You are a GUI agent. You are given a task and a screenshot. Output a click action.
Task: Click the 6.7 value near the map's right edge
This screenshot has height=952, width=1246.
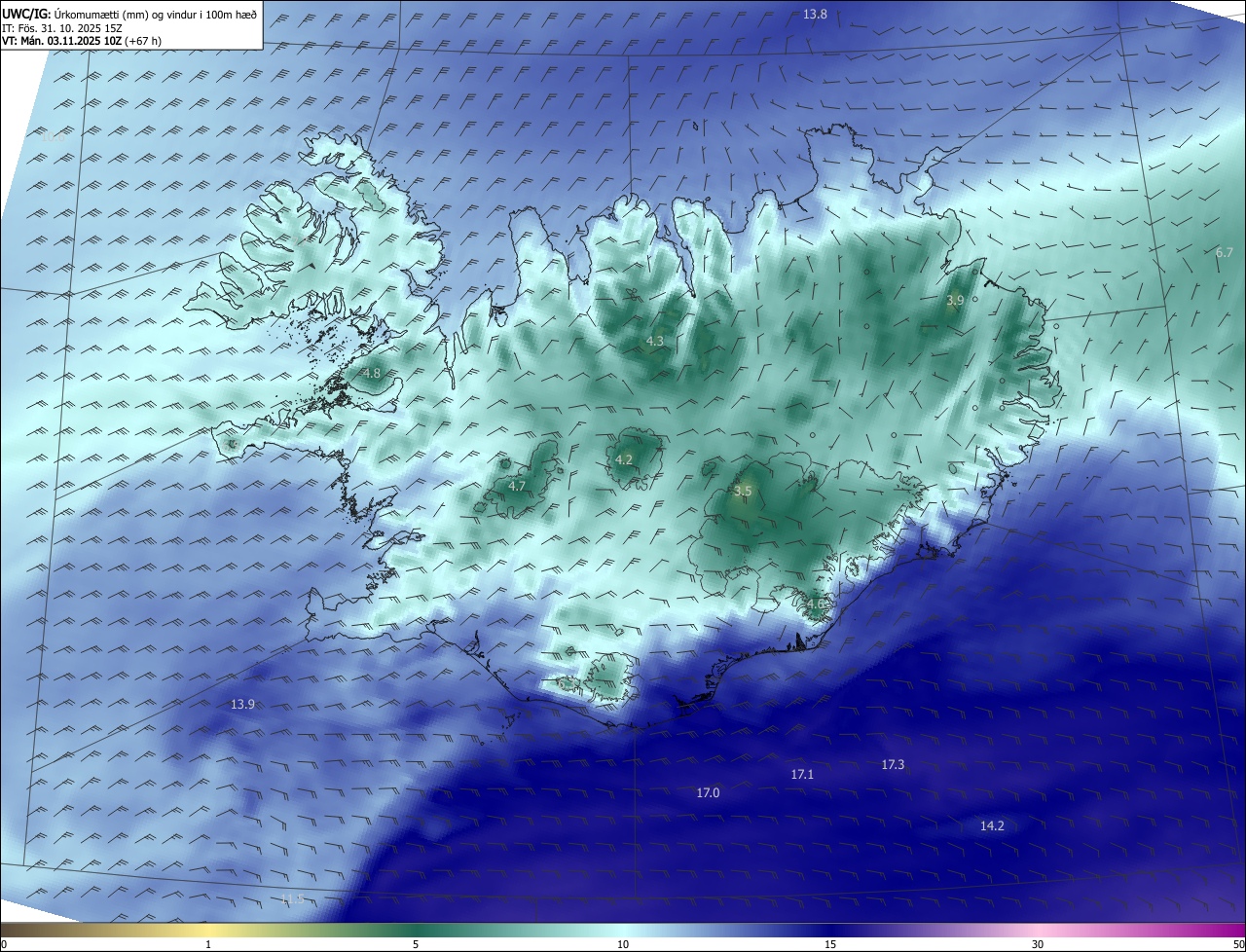tap(1225, 252)
